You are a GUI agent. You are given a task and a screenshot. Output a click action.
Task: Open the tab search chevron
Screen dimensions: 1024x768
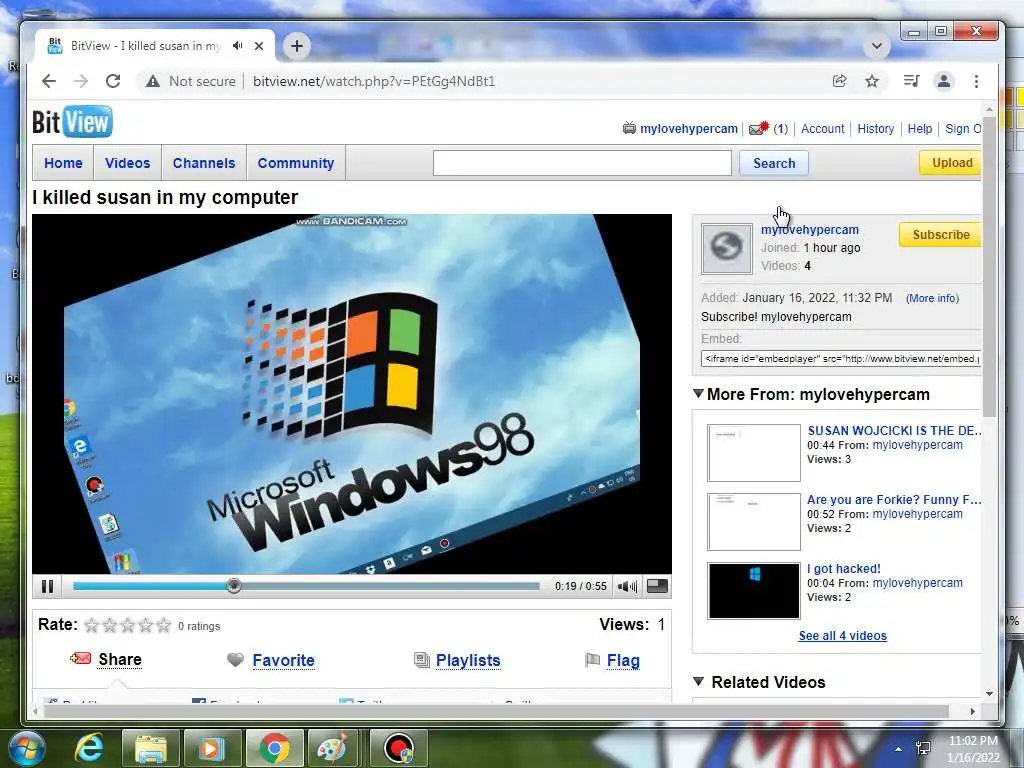(877, 46)
